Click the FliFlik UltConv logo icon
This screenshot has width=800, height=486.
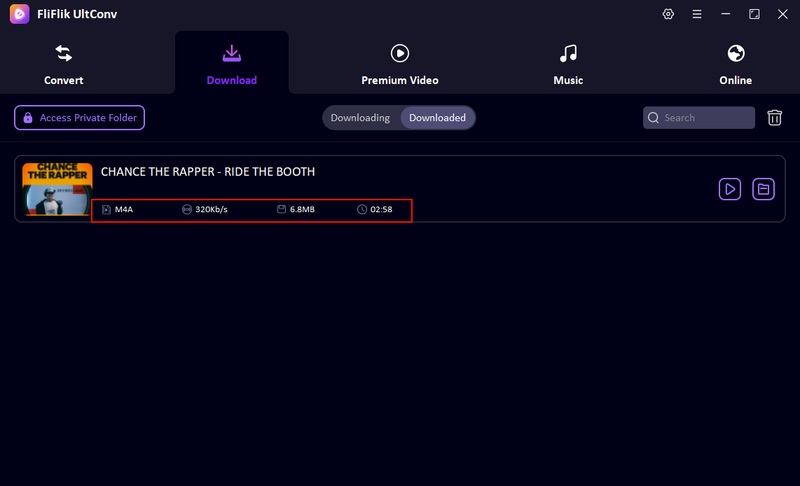[x=19, y=14]
